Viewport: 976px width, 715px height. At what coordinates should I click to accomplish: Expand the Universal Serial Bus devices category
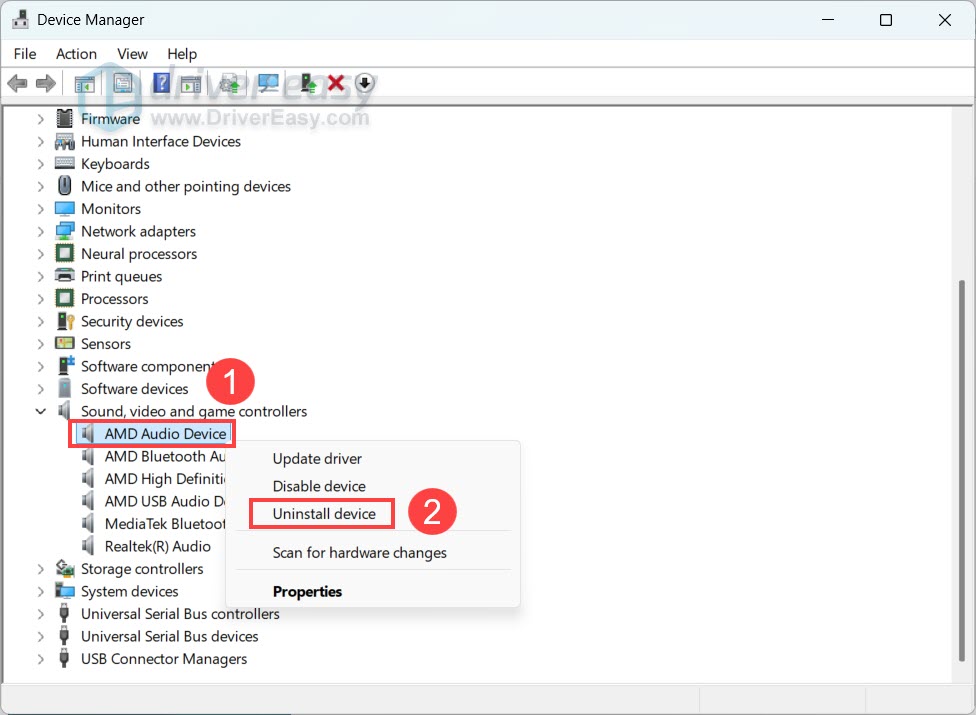click(40, 636)
